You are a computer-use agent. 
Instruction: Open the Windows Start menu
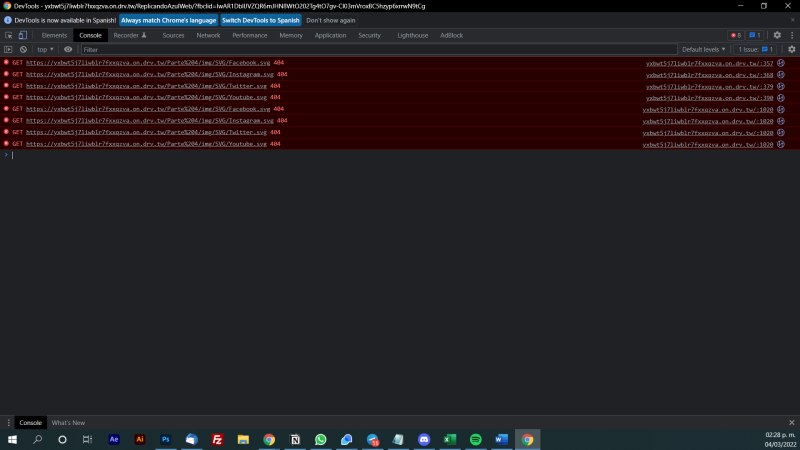12,439
